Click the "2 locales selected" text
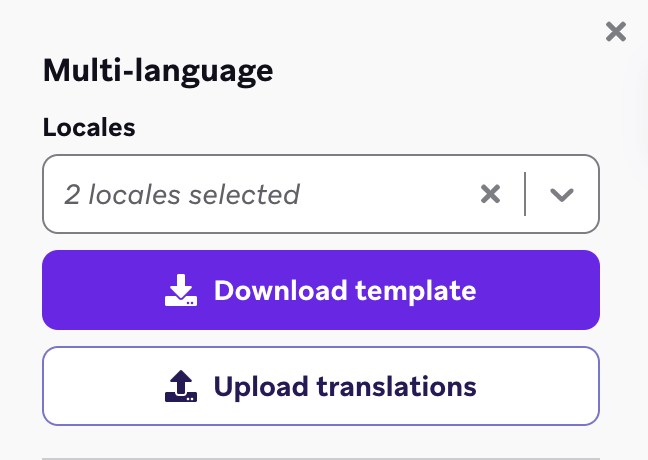 click(x=182, y=194)
